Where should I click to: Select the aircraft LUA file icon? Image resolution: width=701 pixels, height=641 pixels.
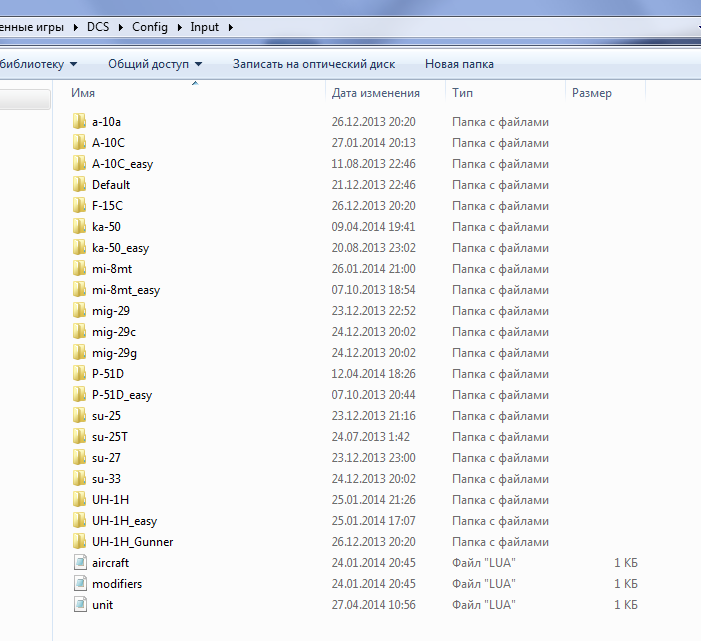click(x=80, y=563)
